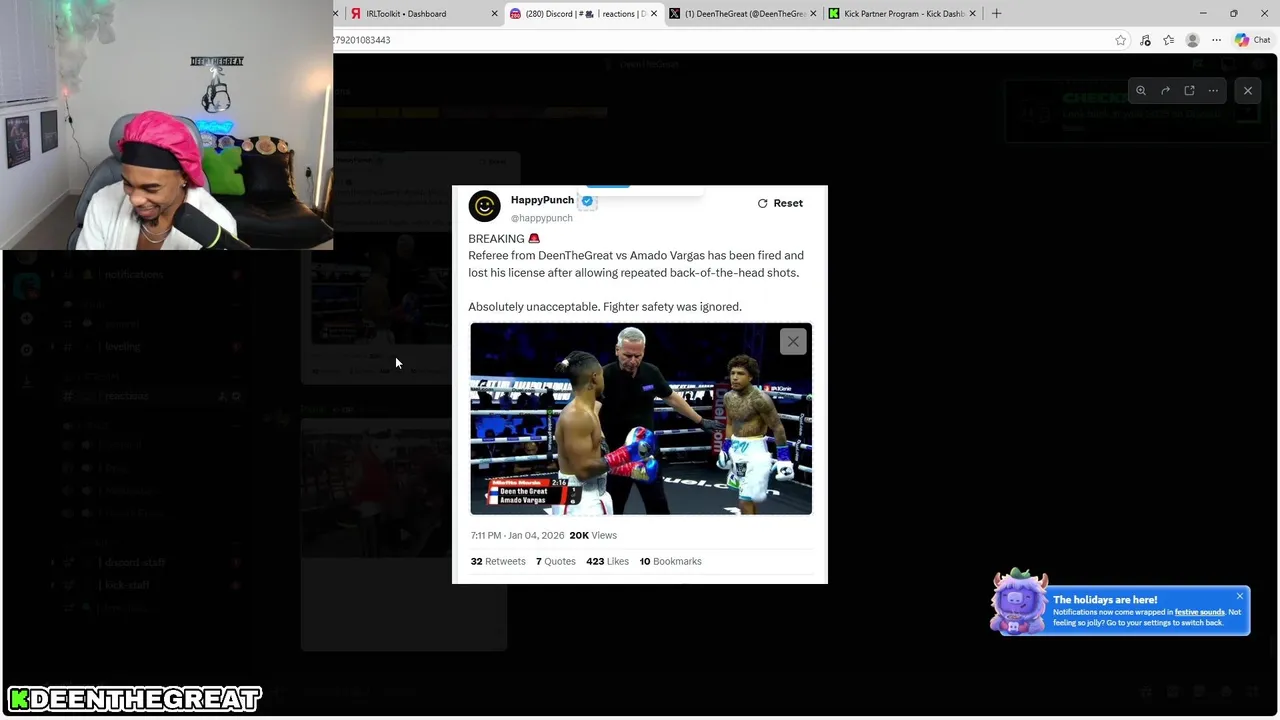
Task: Click the HappyPunch smiley avatar
Action: point(484,206)
